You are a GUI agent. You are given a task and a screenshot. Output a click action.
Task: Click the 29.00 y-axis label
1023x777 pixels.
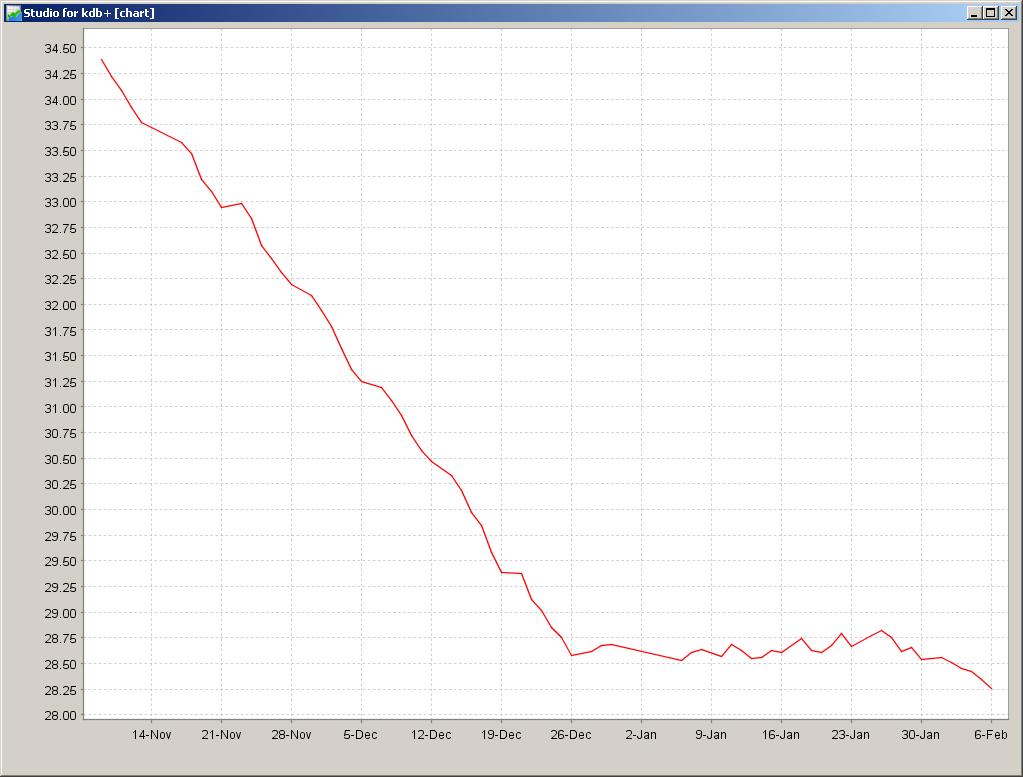coord(60,613)
